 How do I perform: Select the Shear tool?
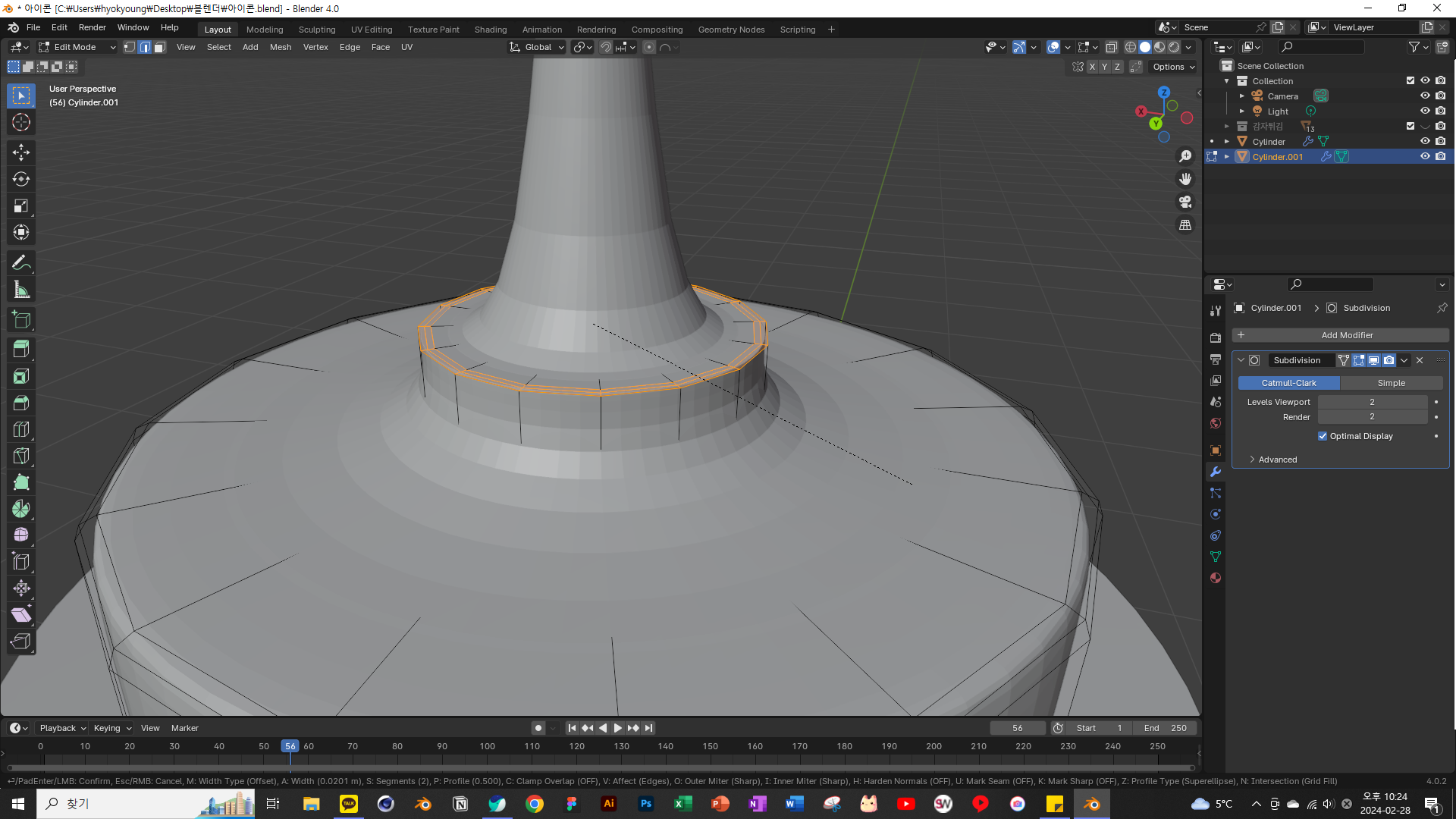click(x=21, y=615)
